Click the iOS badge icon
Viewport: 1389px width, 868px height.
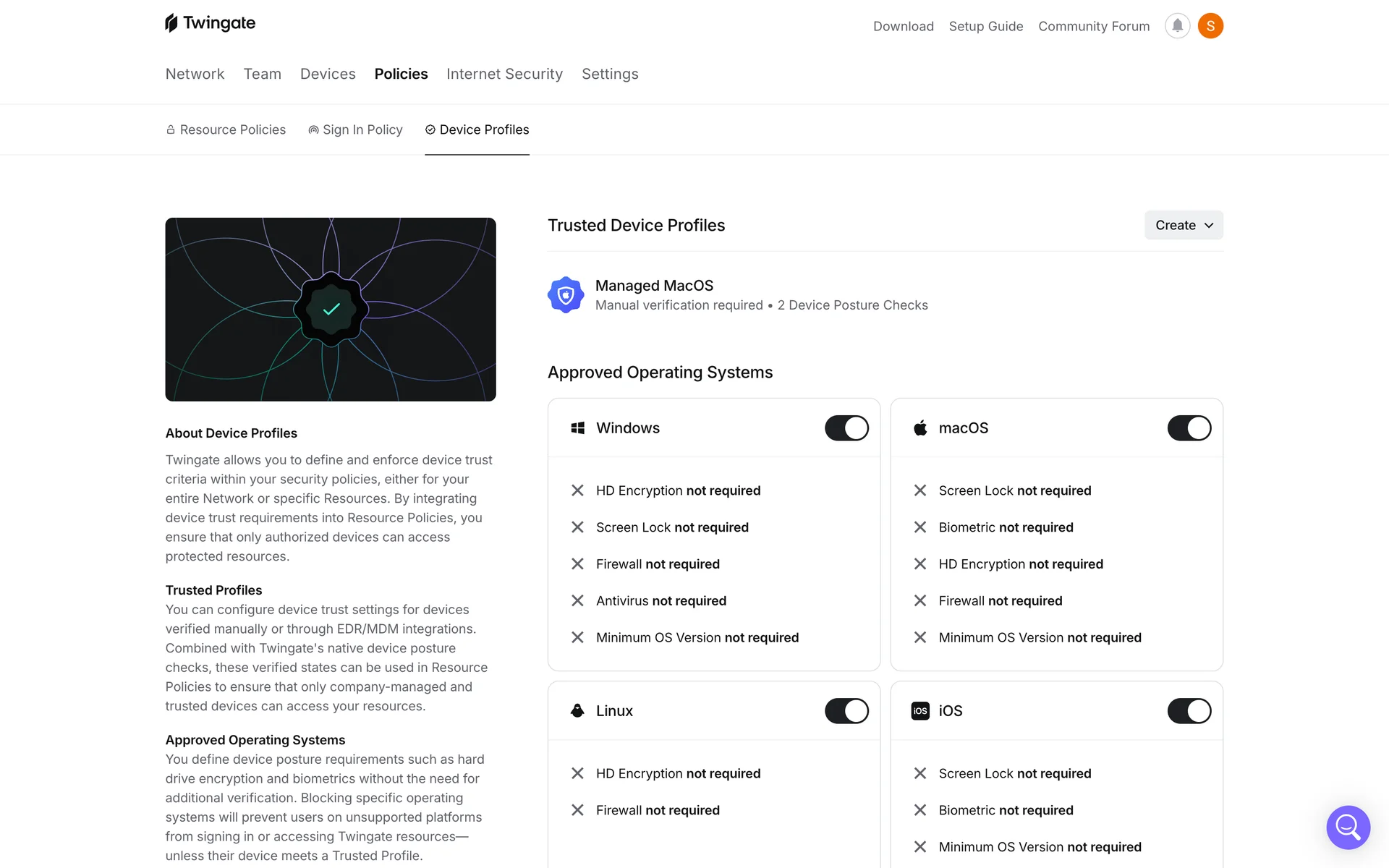(920, 711)
